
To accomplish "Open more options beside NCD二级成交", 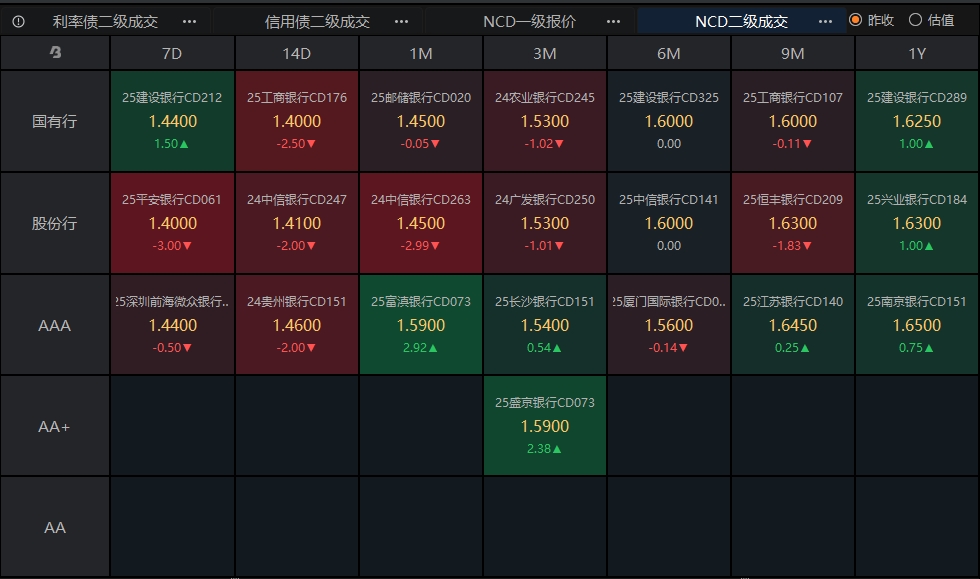I will coord(825,21).
